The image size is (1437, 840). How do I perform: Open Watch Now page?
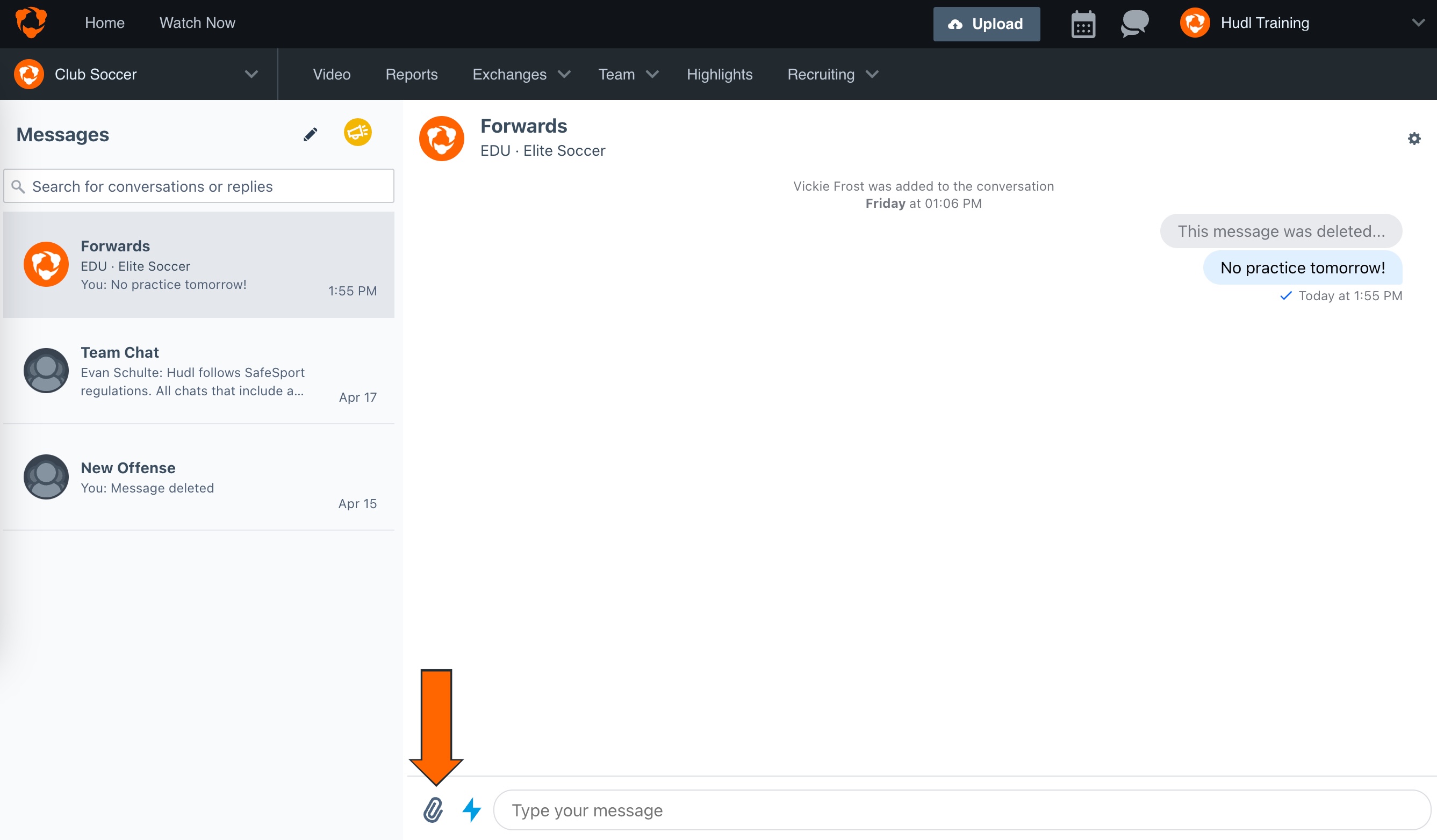(197, 23)
